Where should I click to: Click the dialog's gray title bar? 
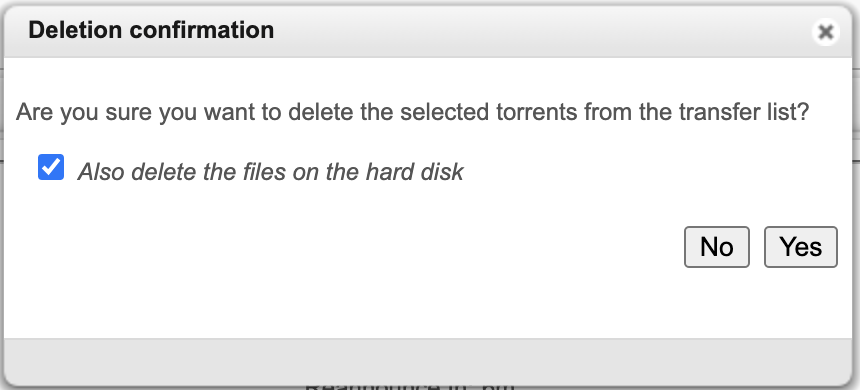[428, 32]
